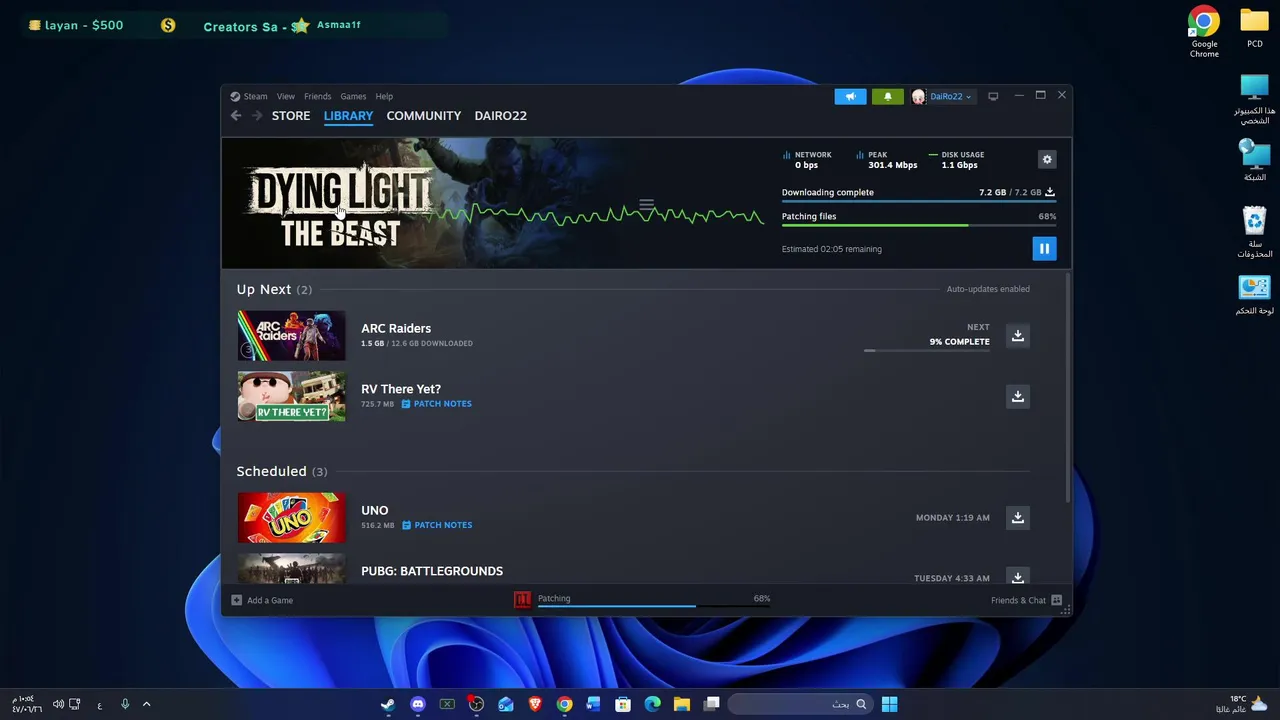Click the taskbar search box

pyautogui.click(x=799, y=704)
